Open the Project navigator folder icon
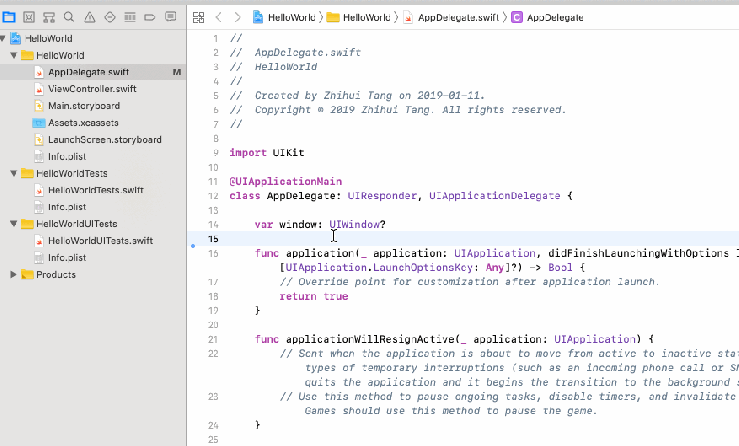Image resolution: width=739 pixels, height=446 pixels. pyautogui.click(x=9, y=17)
